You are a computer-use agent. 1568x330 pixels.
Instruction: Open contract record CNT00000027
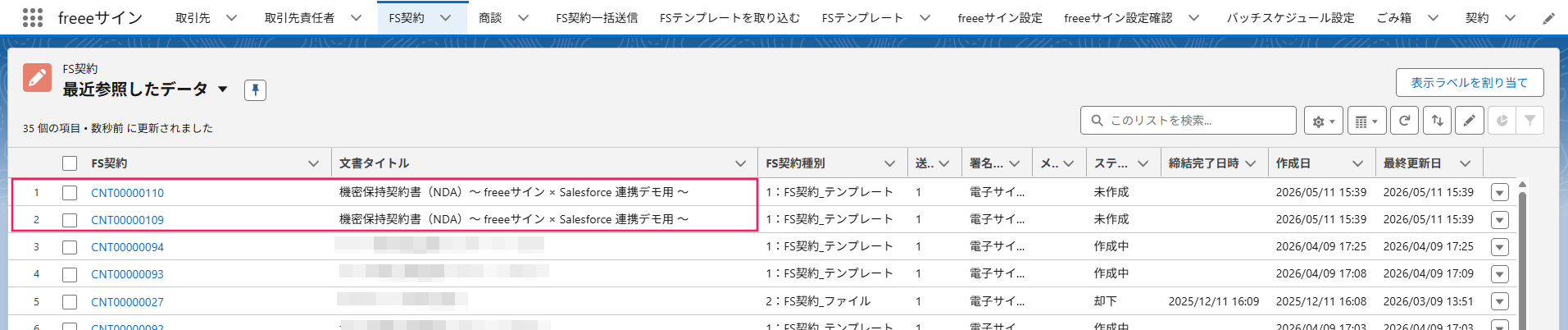pos(127,302)
